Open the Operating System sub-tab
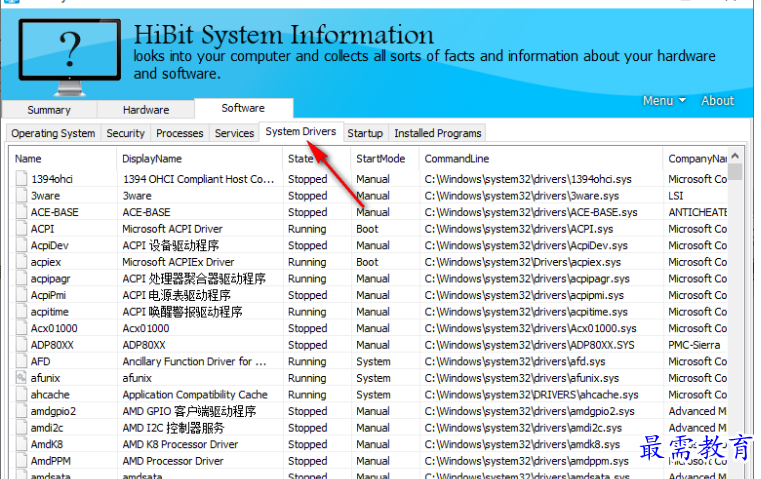The height and width of the screenshot is (479, 761). click(x=53, y=133)
